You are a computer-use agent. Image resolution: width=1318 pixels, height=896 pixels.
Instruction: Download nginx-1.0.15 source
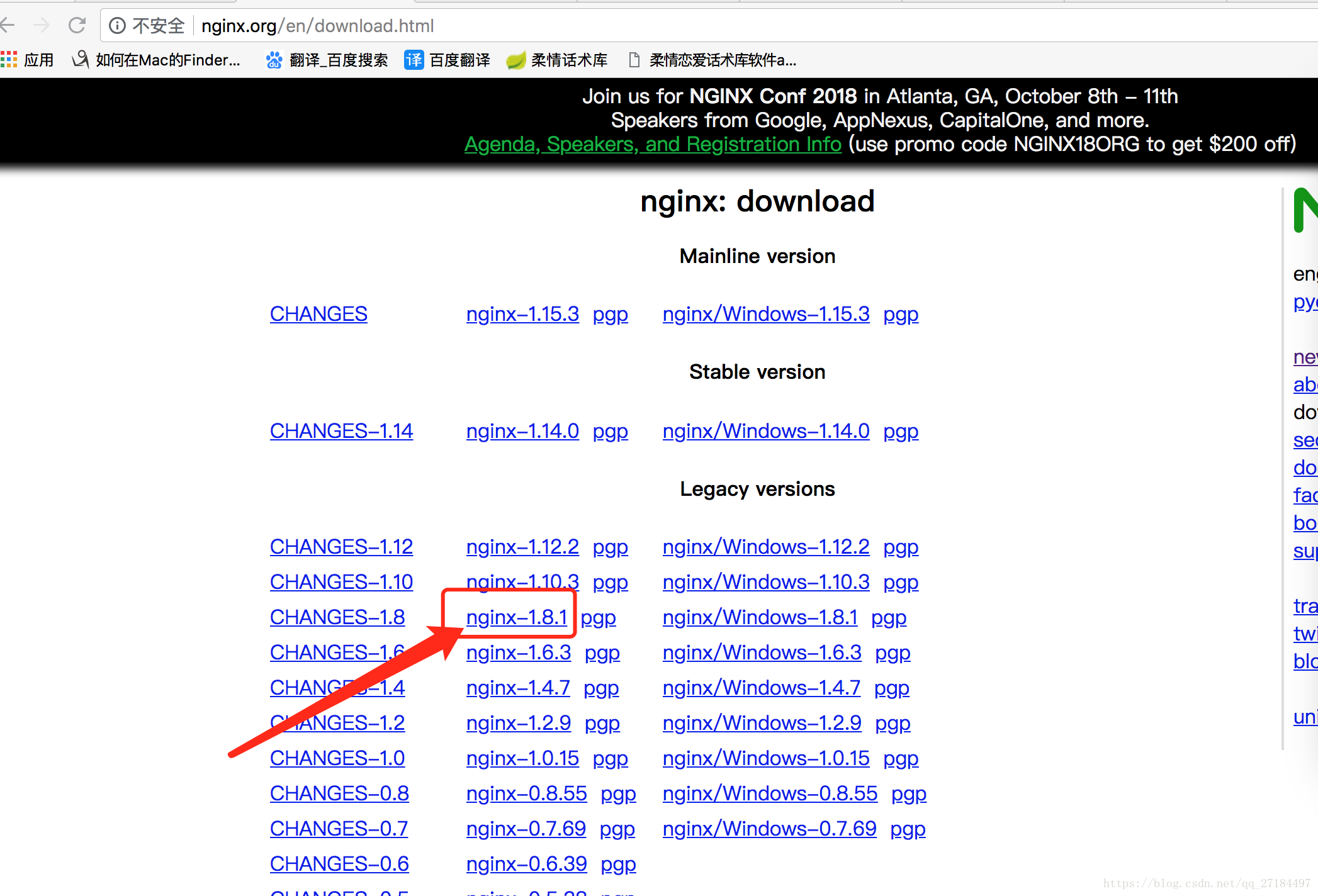point(522,758)
